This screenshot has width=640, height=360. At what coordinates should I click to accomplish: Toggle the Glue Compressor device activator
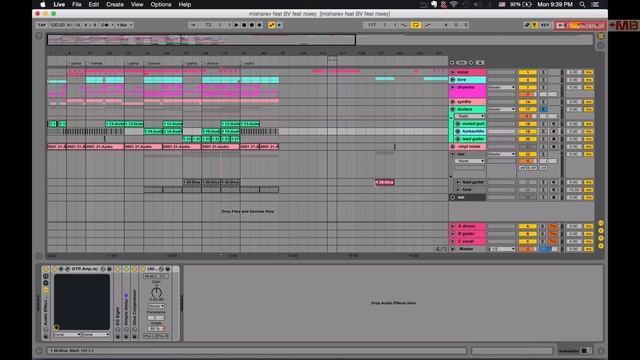(x=134, y=269)
